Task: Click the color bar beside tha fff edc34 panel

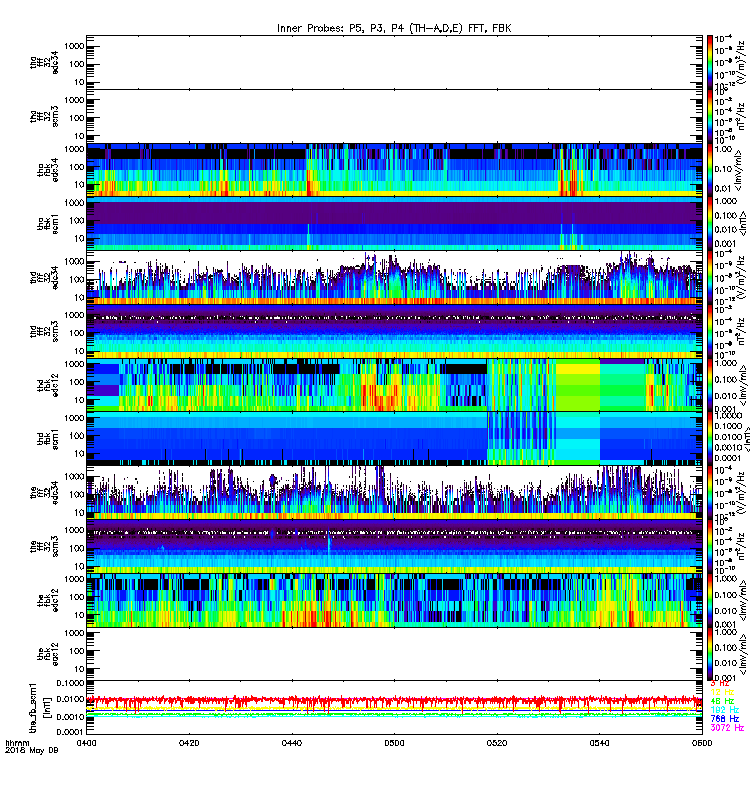Action: 710,62
